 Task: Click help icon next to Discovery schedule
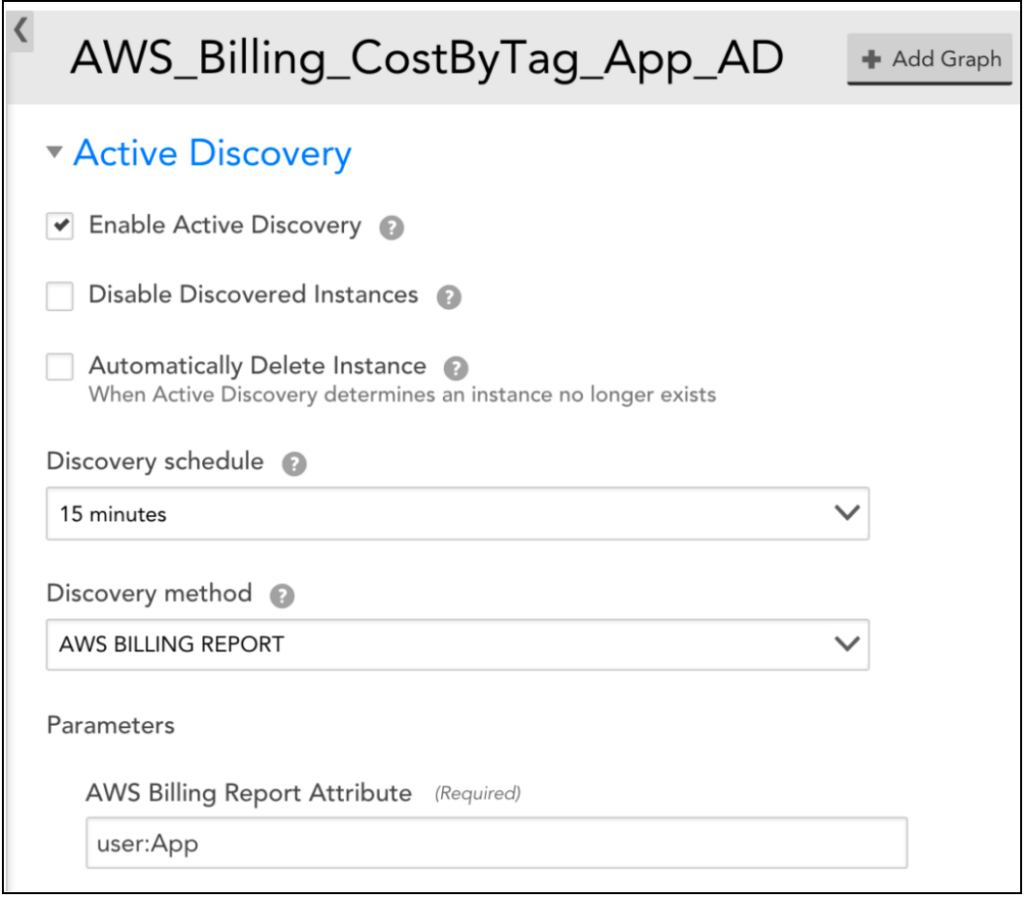coord(294,464)
